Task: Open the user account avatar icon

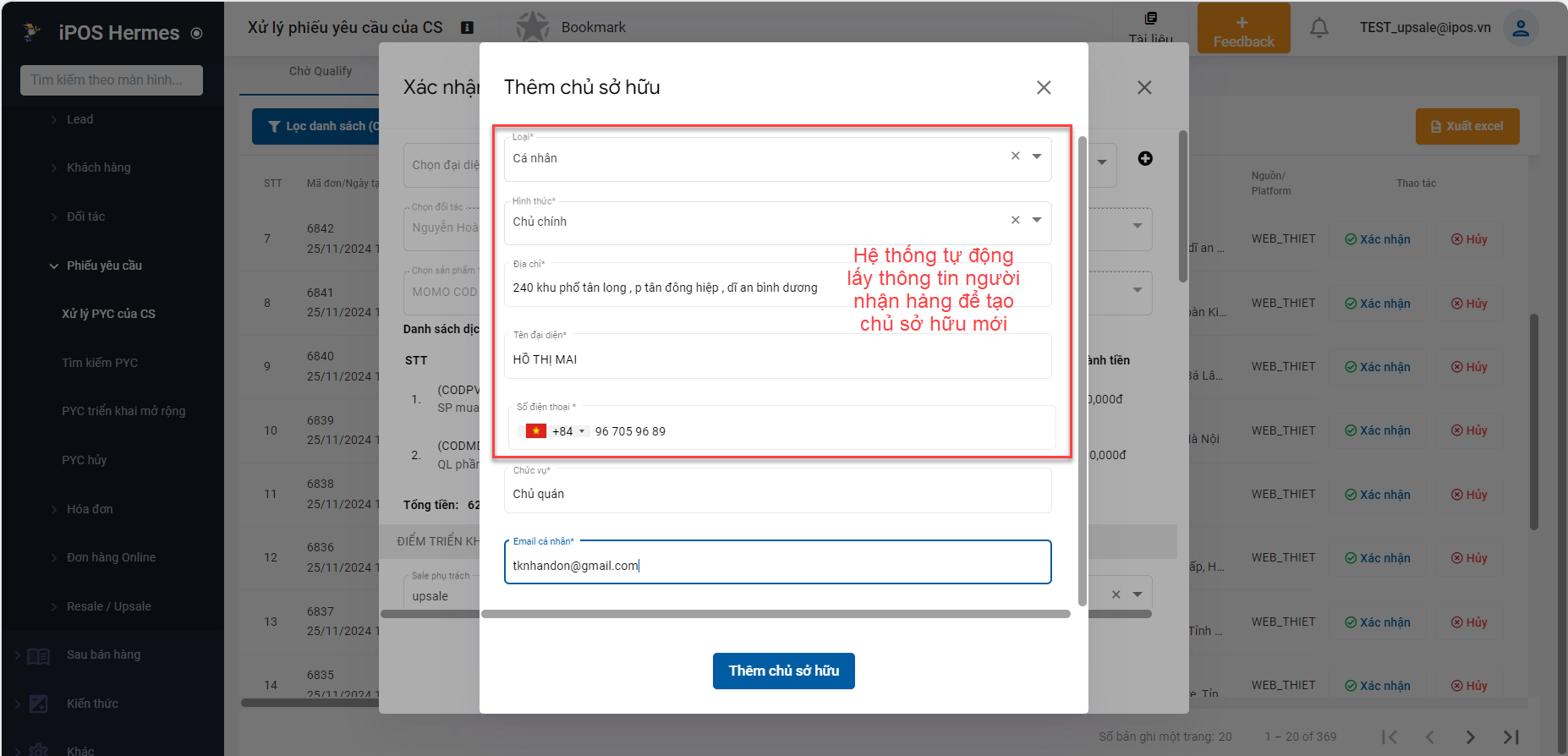Action: (x=1520, y=28)
